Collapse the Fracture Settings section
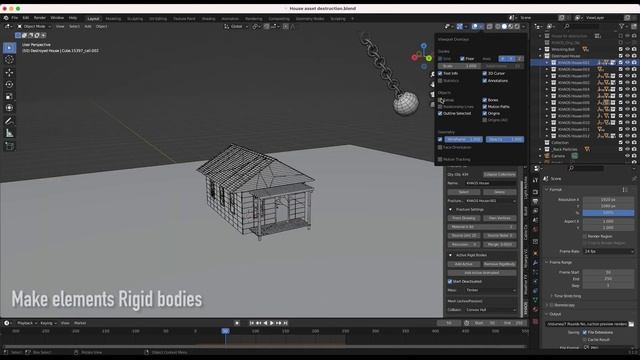 pos(451,209)
